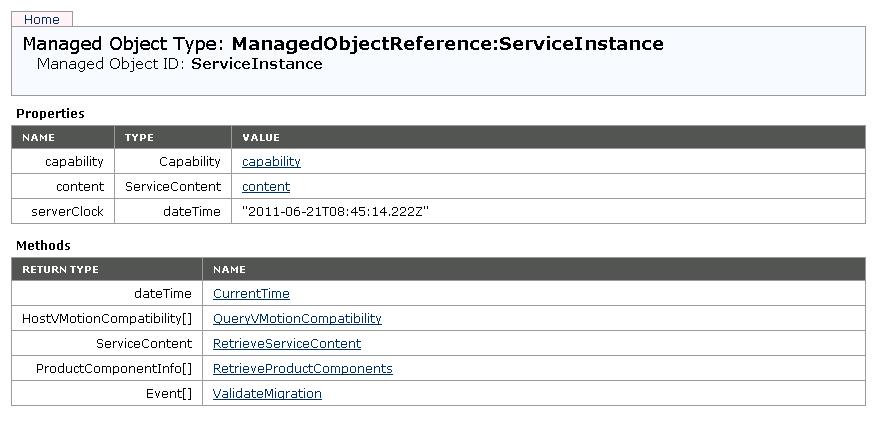Screen dimensions: 873x443
Task: Click the Event[] return type cell
Action: click(169, 393)
